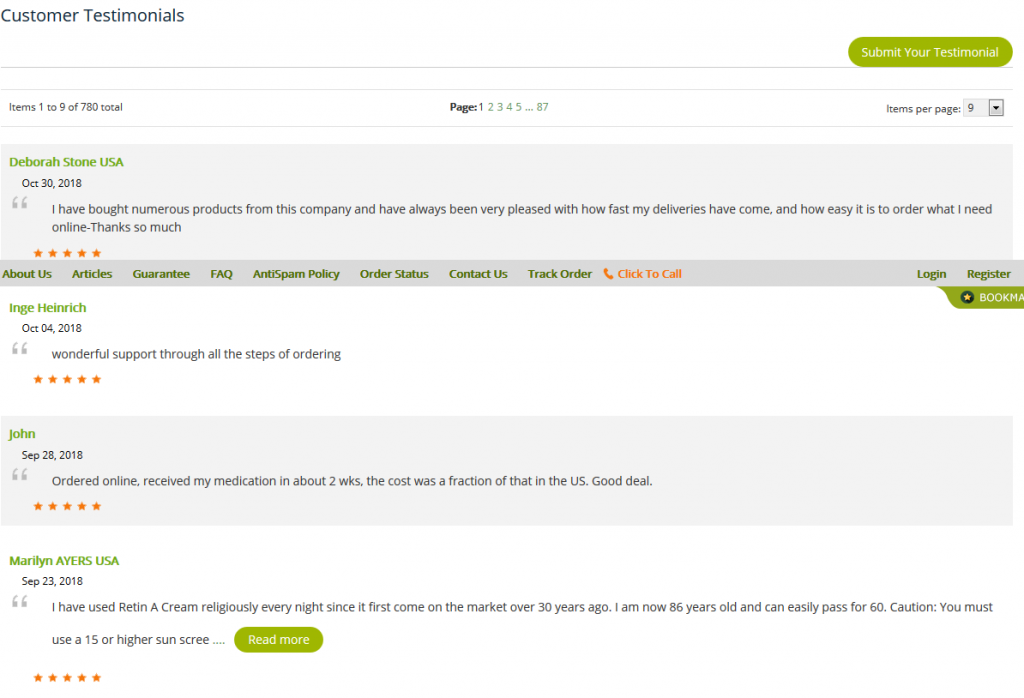Click the quote mark icon beside John's review
This screenshot has height=698, width=1024.
pyautogui.click(x=20, y=475)
